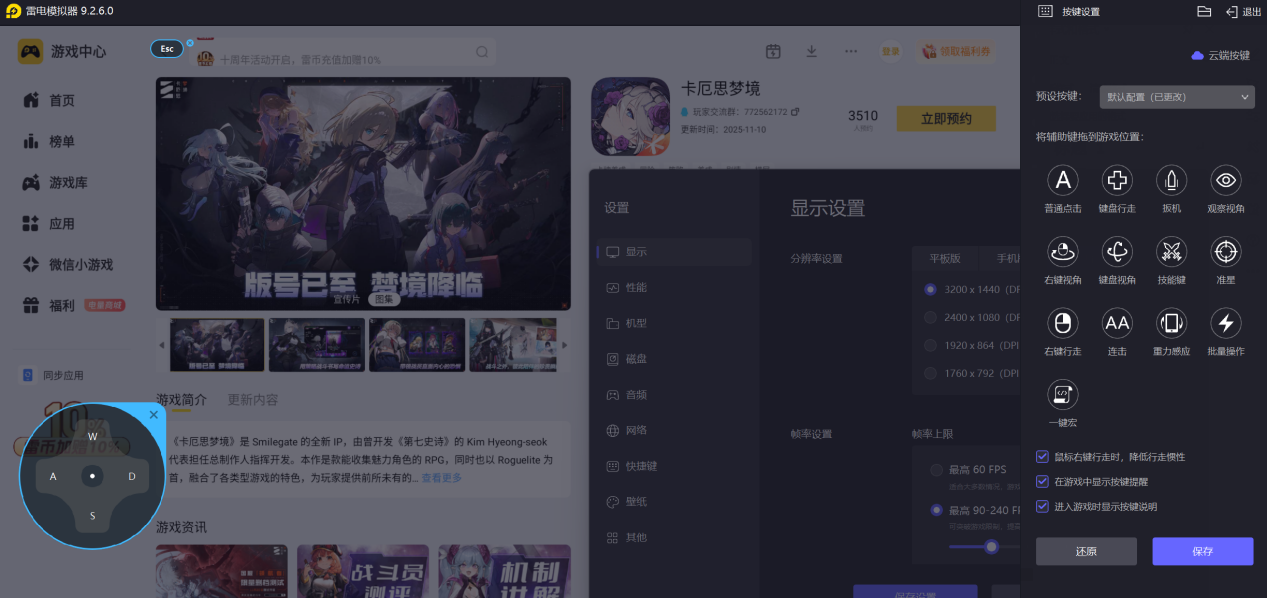
Task: Select 平板版 resolution tab
Action: point(945,258)
